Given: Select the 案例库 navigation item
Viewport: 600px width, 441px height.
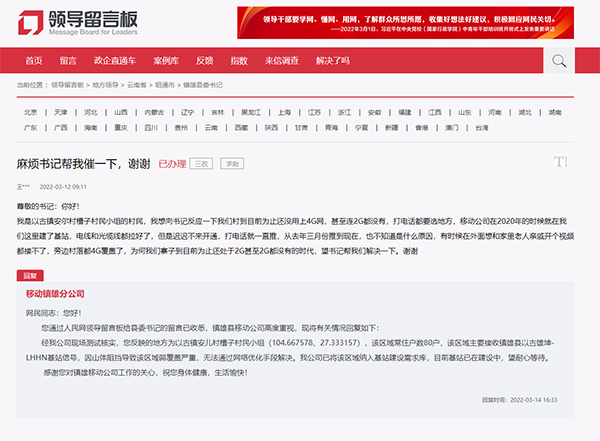Looking at the screenshot, I should coord(166,60).
